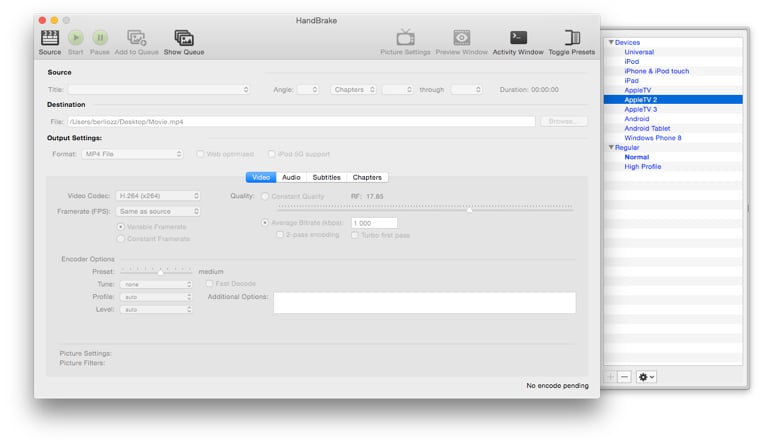This screenshot has width=760, height=440.
Task: Switch to the Audio tab
Action: (x=291, y=177)
